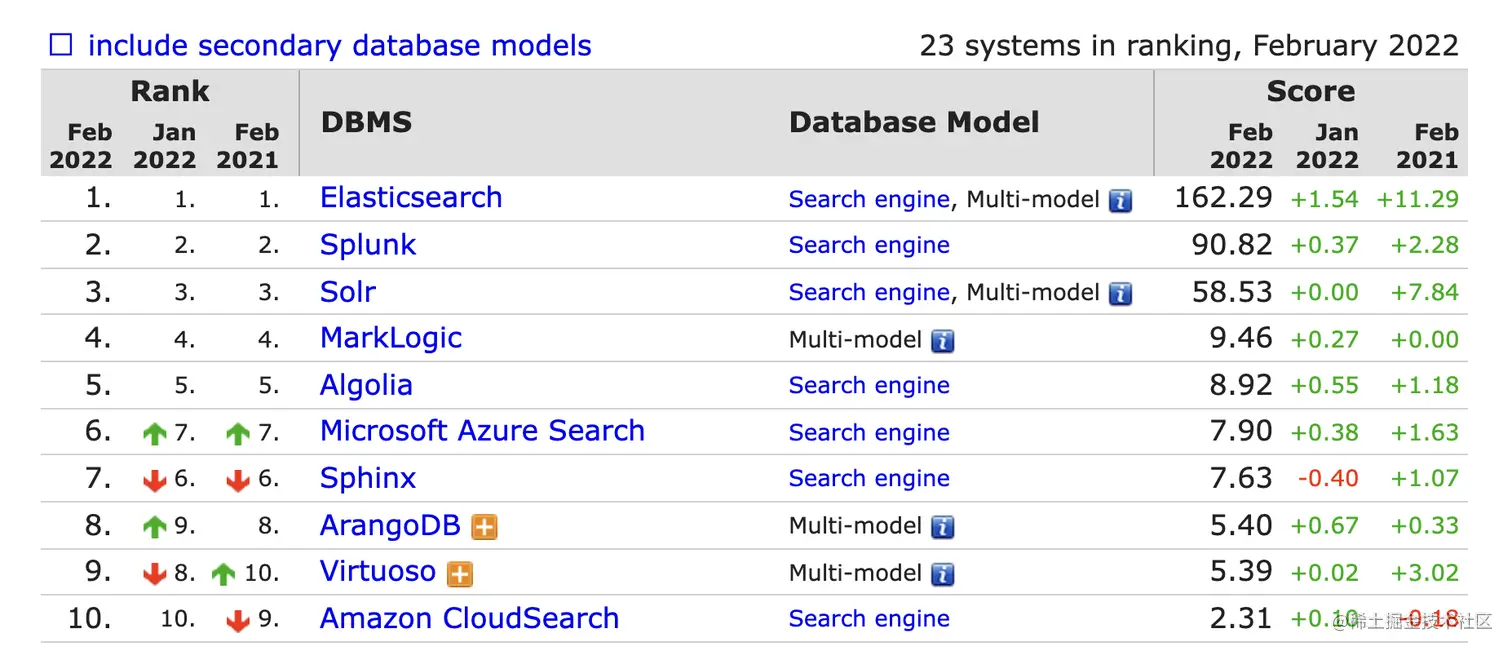The height and width of the screenshot is (651, 1512).
Task: Click the include secondary database models text
Action: point(339,46)
